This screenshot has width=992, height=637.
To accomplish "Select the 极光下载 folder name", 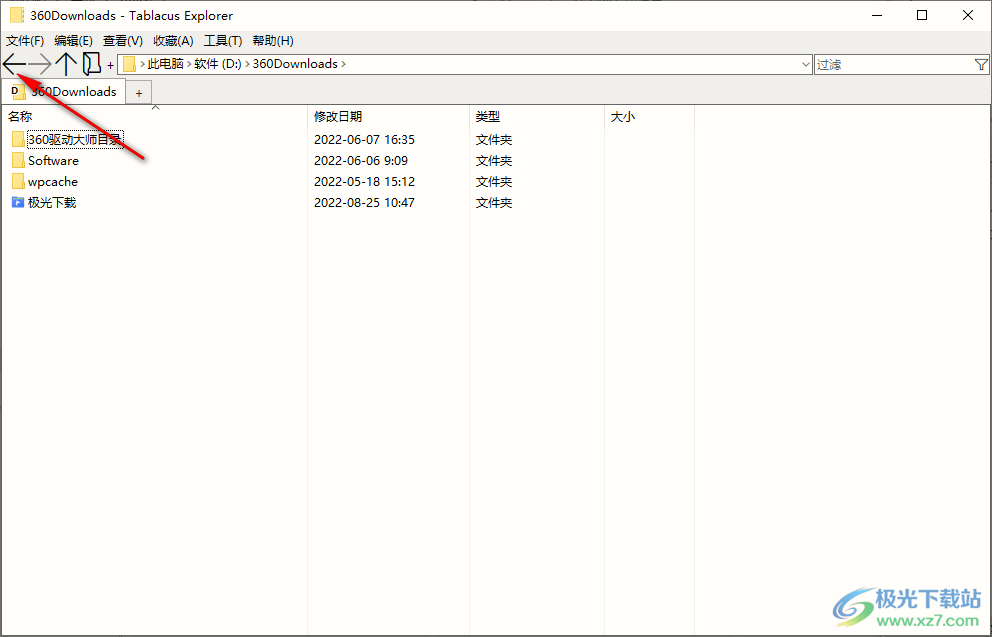I will pos(52,202).
